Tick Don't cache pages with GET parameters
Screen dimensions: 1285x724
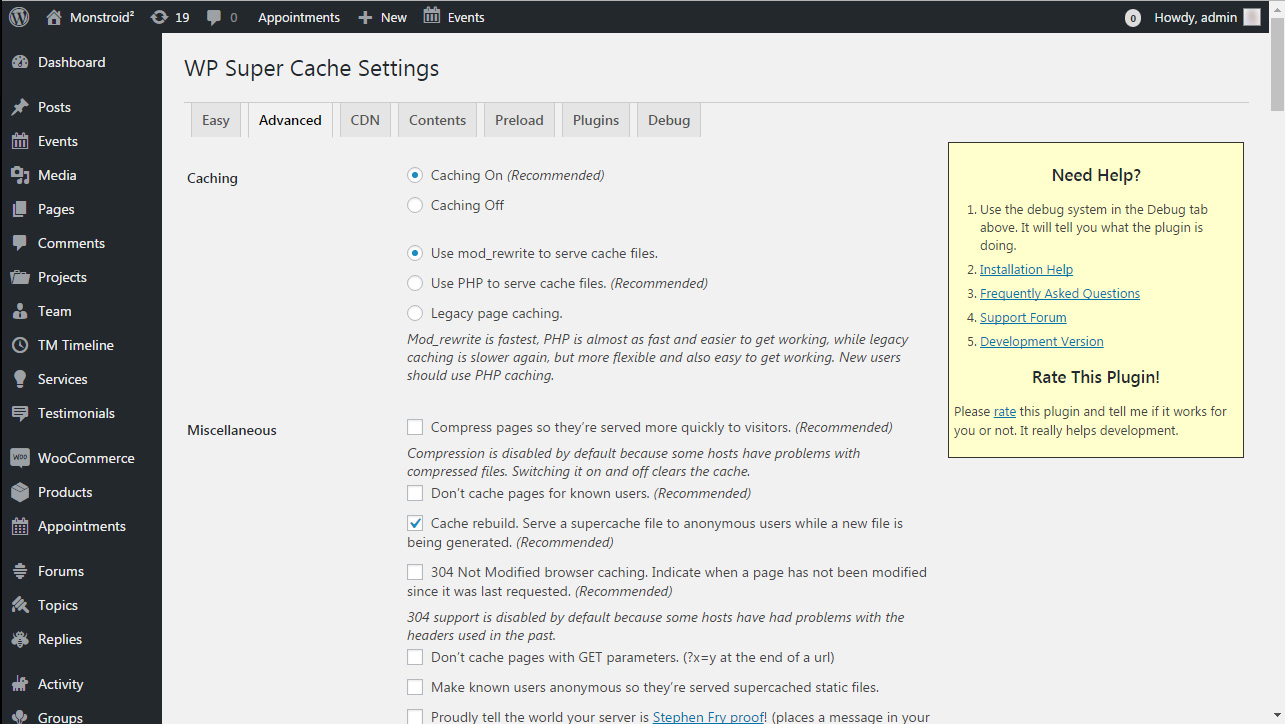pyautogui.click(x=415, y=657)
